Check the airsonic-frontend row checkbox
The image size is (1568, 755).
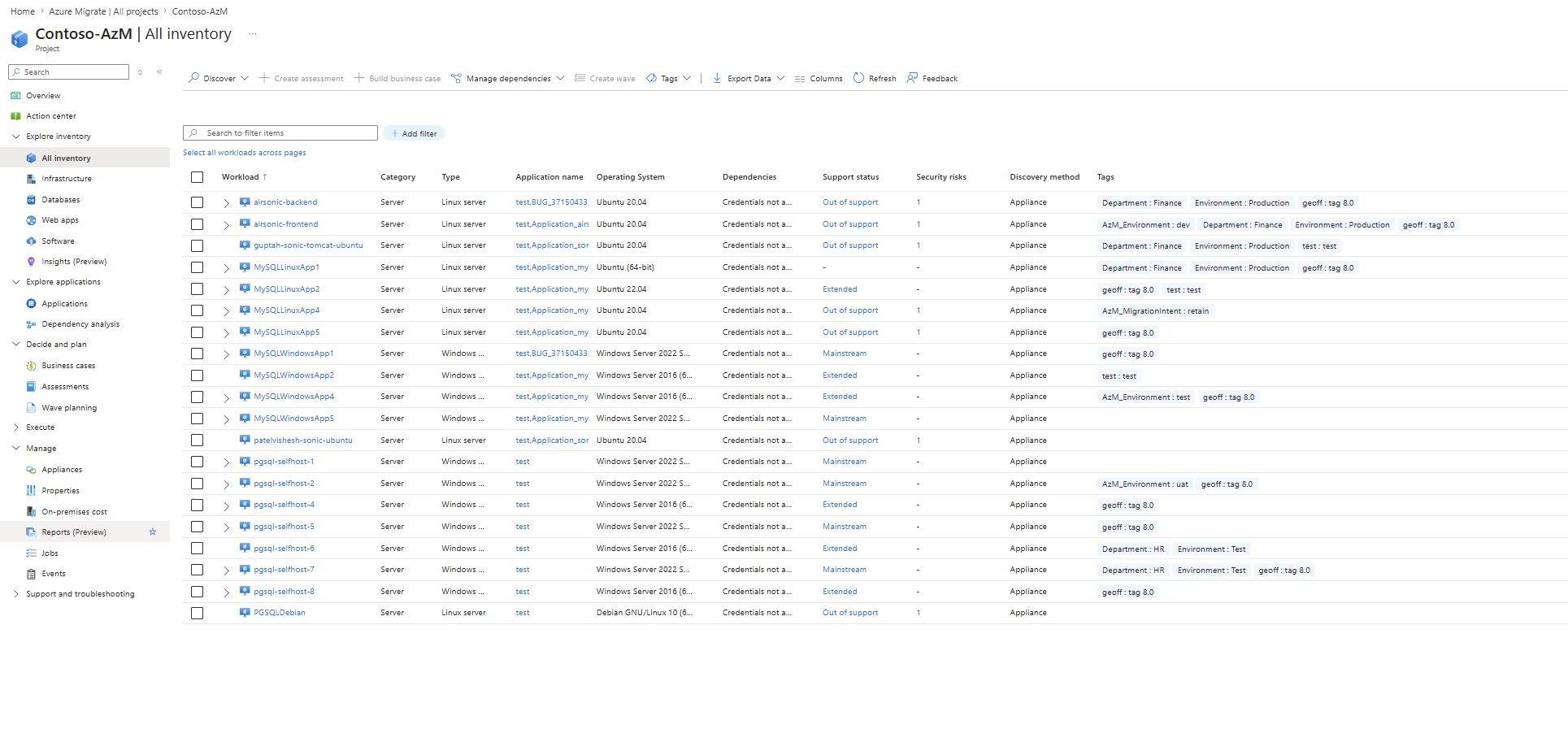click(x=197, y=224)
